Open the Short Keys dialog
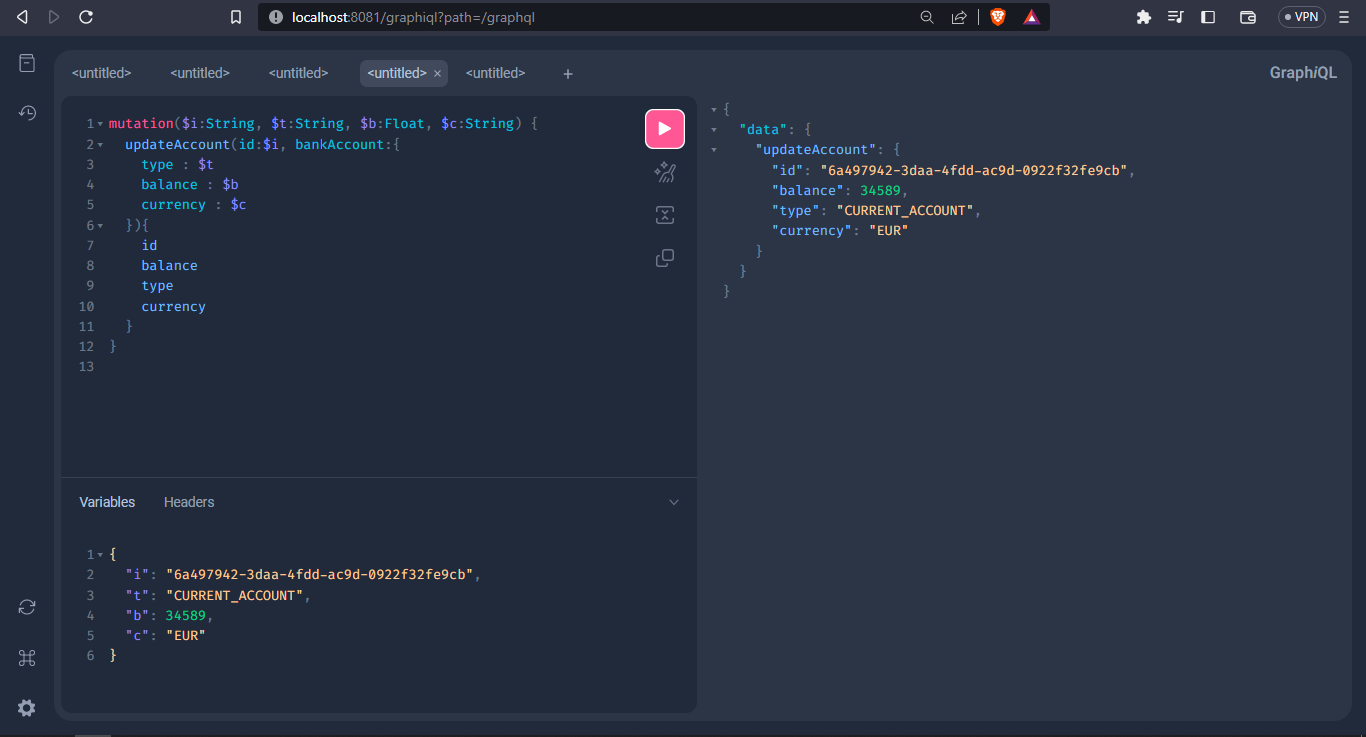This screenshot has width=1366, height=737. (x=26, y=657)
